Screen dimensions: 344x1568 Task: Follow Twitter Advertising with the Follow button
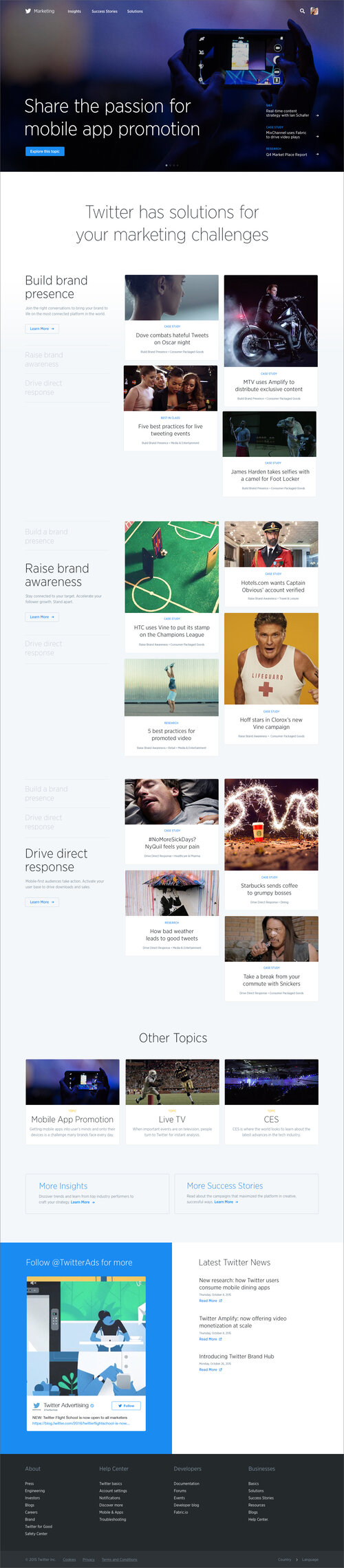click(127, 1406)
